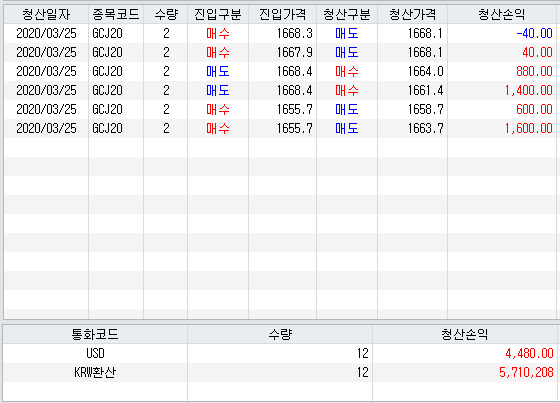Click the 1661.4 exit price cell
The height and width of the screenshot is (403, 560).
[412, 90]
